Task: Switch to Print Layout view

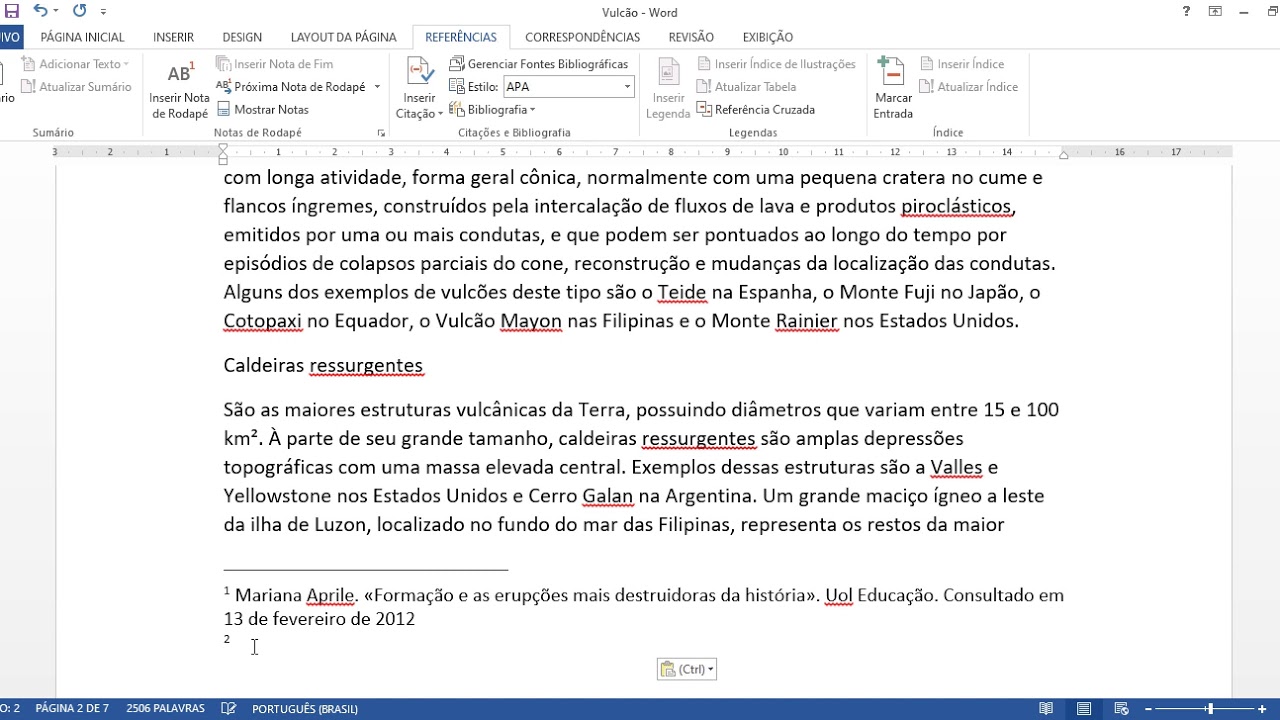Action: click(1084, 709)
